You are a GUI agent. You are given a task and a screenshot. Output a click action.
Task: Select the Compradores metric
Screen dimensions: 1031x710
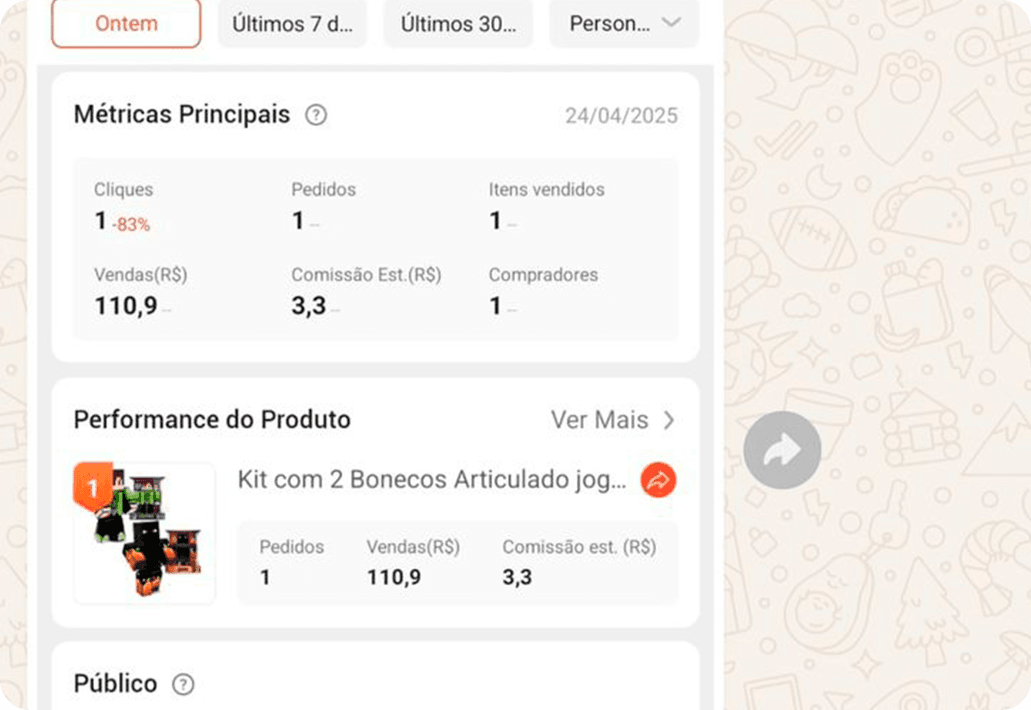(543, 275)
